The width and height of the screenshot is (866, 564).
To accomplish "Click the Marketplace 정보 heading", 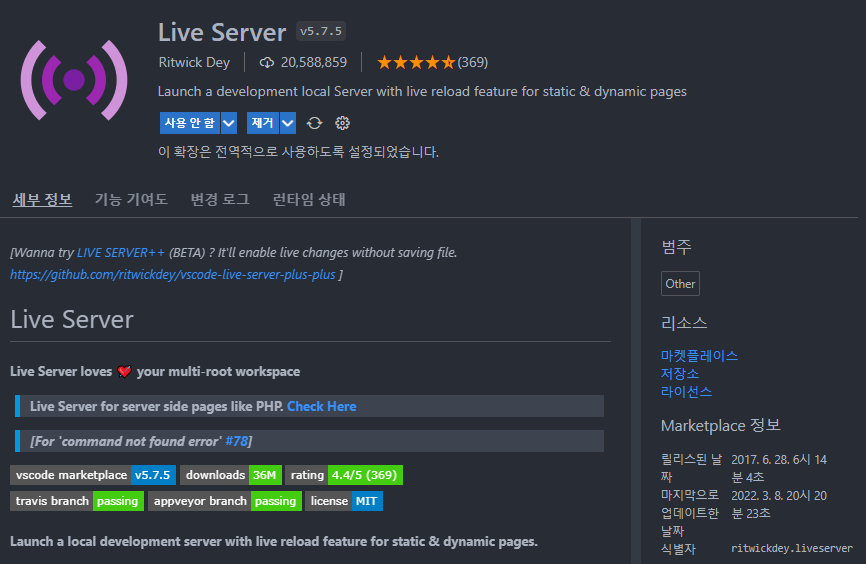I will [721, 425].
